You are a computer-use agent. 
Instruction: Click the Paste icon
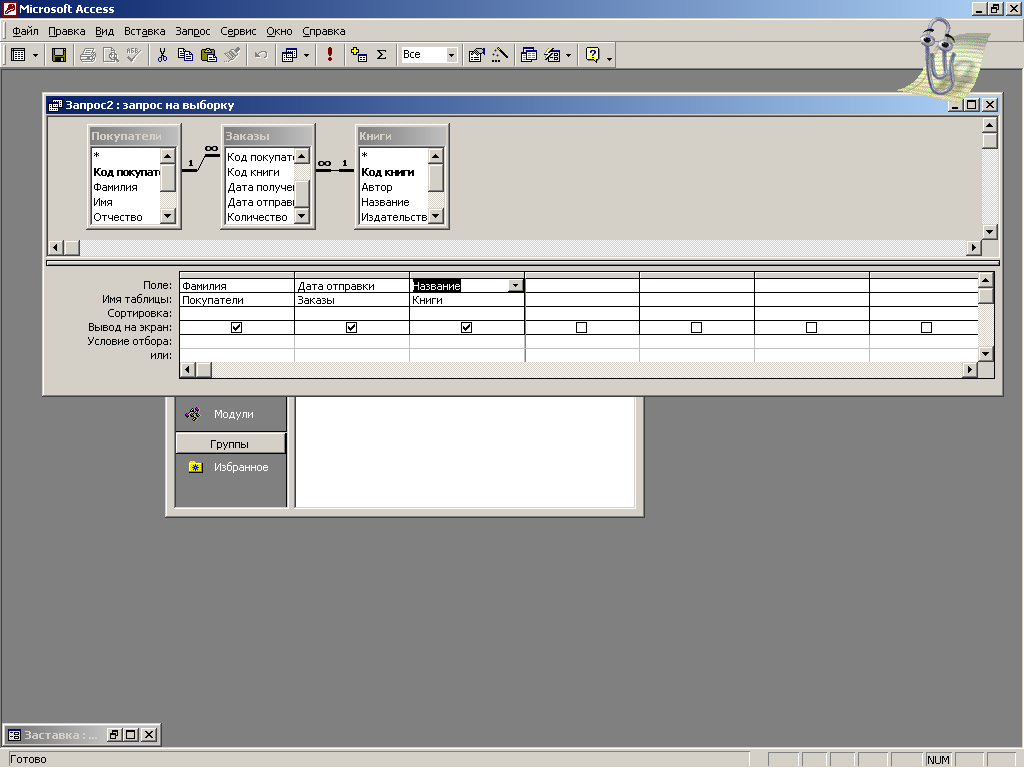pyautogui.click(x=208, y=56)
